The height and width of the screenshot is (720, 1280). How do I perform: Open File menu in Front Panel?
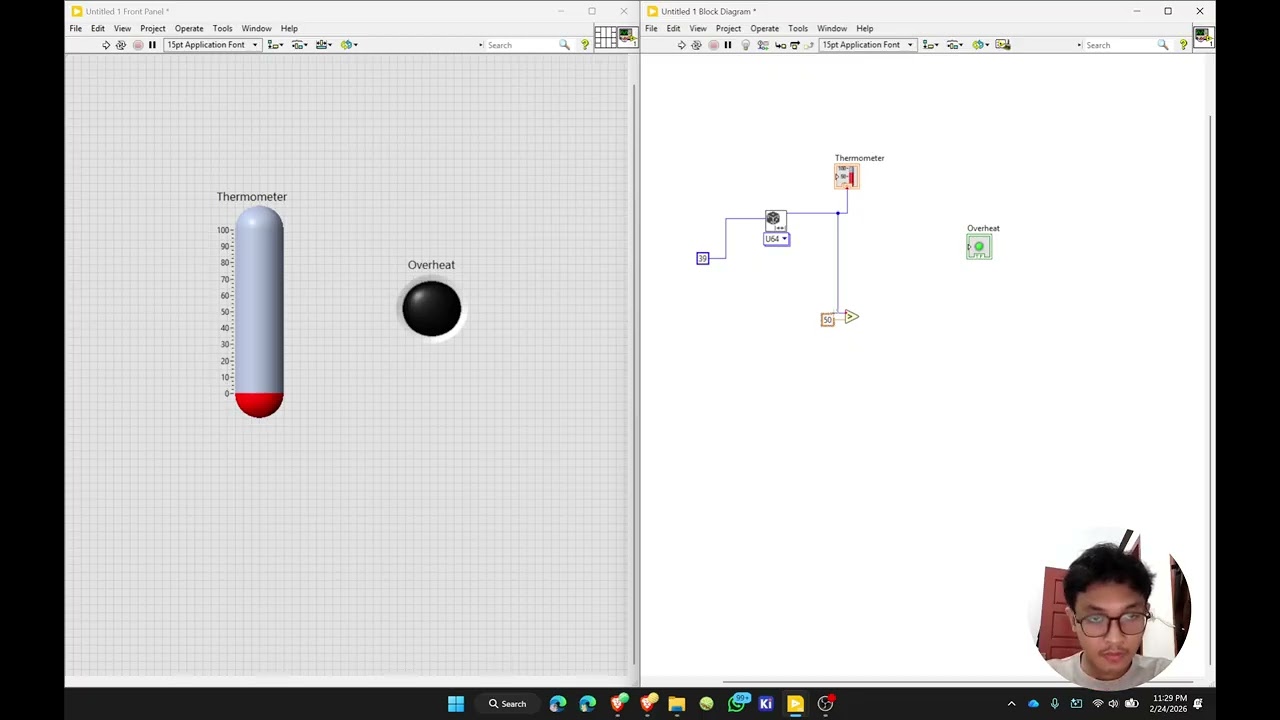coord(76,28)
